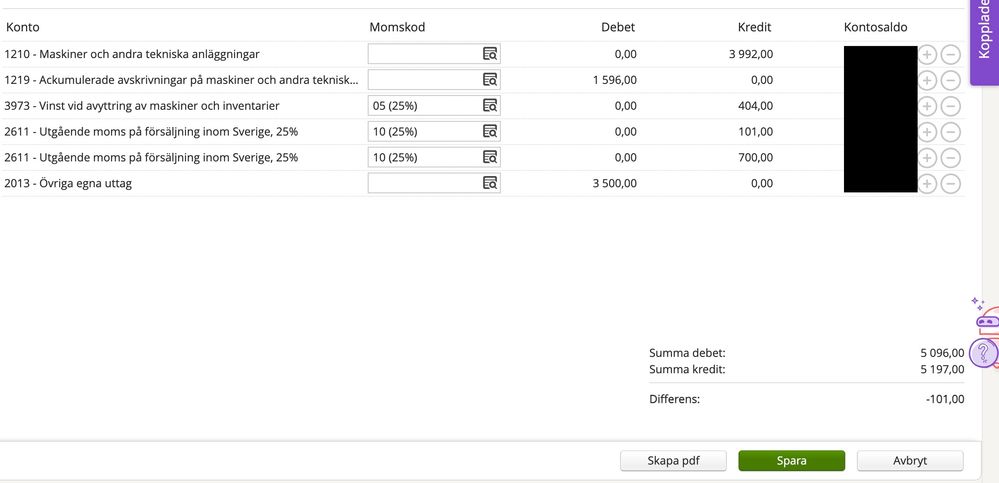Image resolution: width=999 pixels, height=483 pixels.
Task: Click the Spara button
Action: pos(791,461)
